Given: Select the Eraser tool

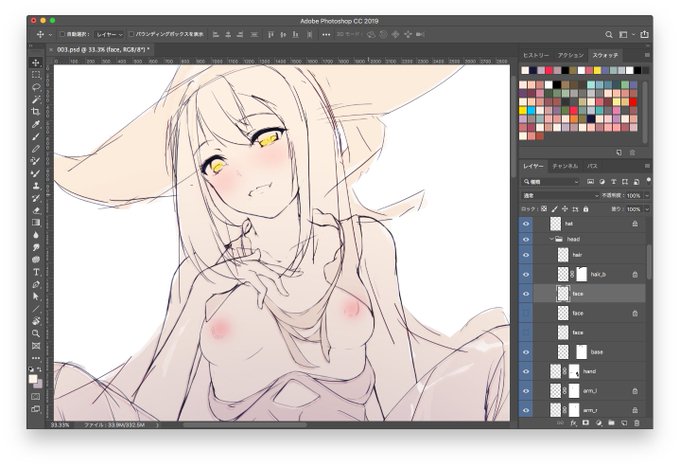Looking at the screenshot, I should pyautogui.click(x=36, y=210).
